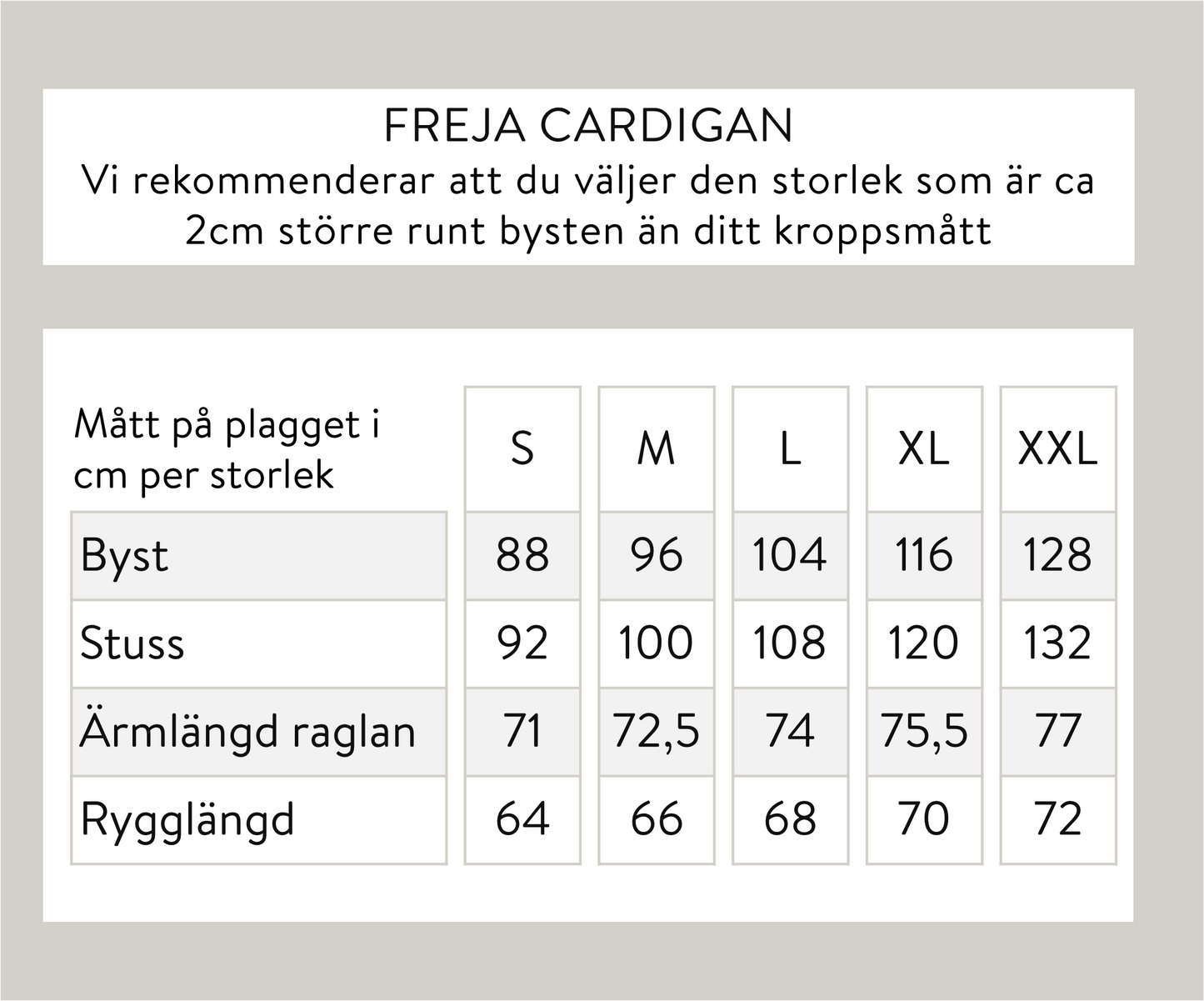Screen dimensions: 1204x1001
Task: Click the Byst row label
Action: coord(125,556)
